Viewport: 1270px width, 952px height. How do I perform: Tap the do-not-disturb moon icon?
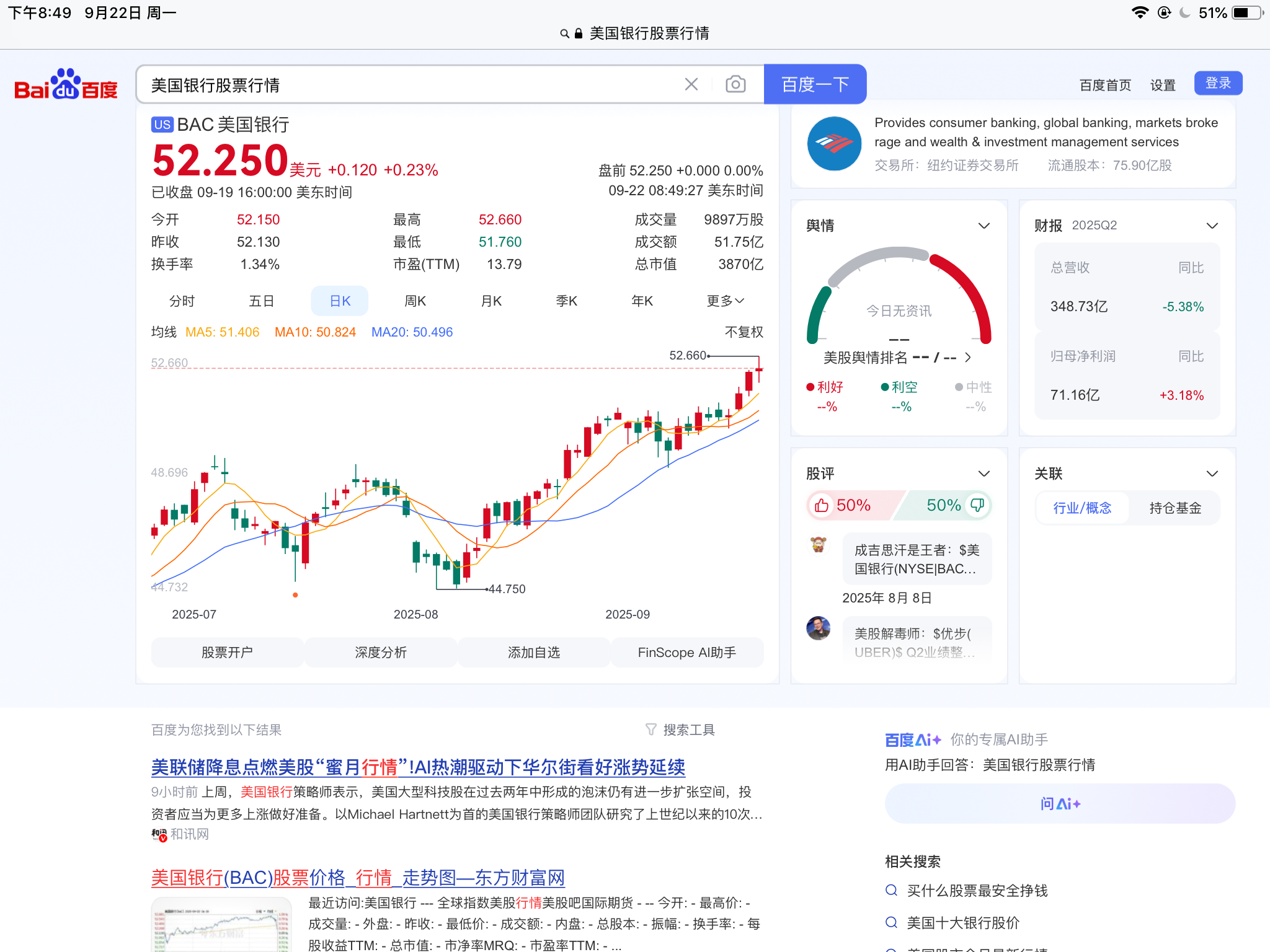coord(1185,12)
